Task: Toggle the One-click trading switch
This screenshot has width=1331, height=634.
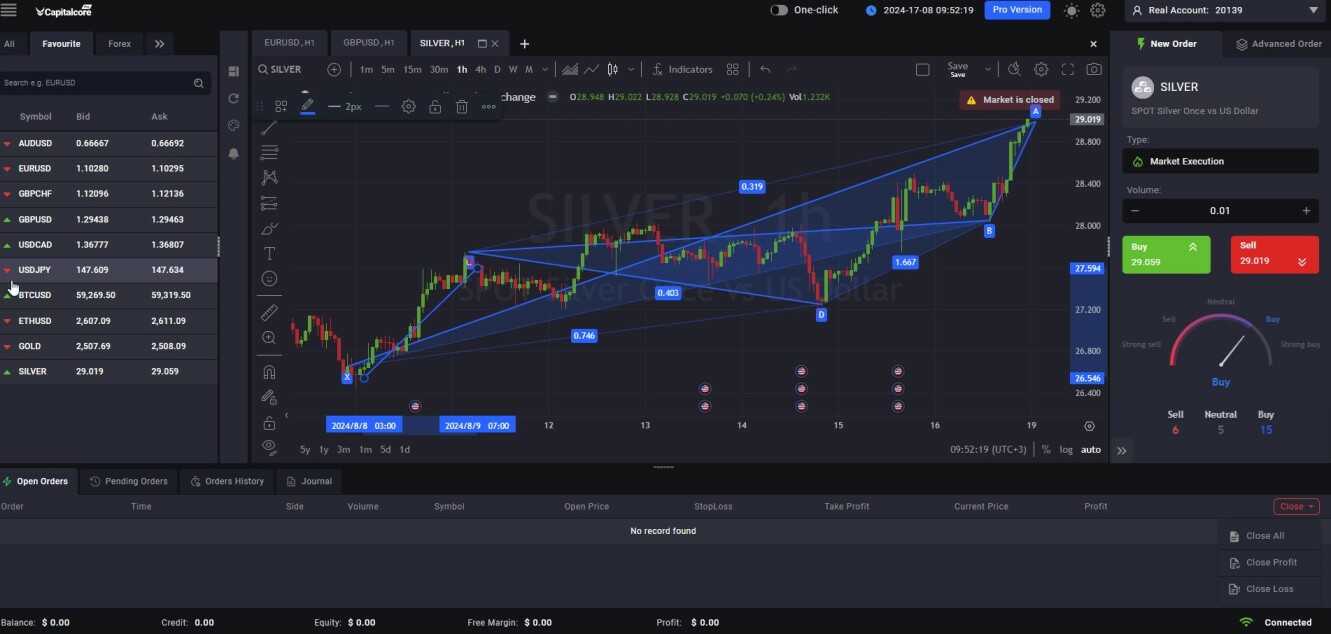Action: (779, 9)
